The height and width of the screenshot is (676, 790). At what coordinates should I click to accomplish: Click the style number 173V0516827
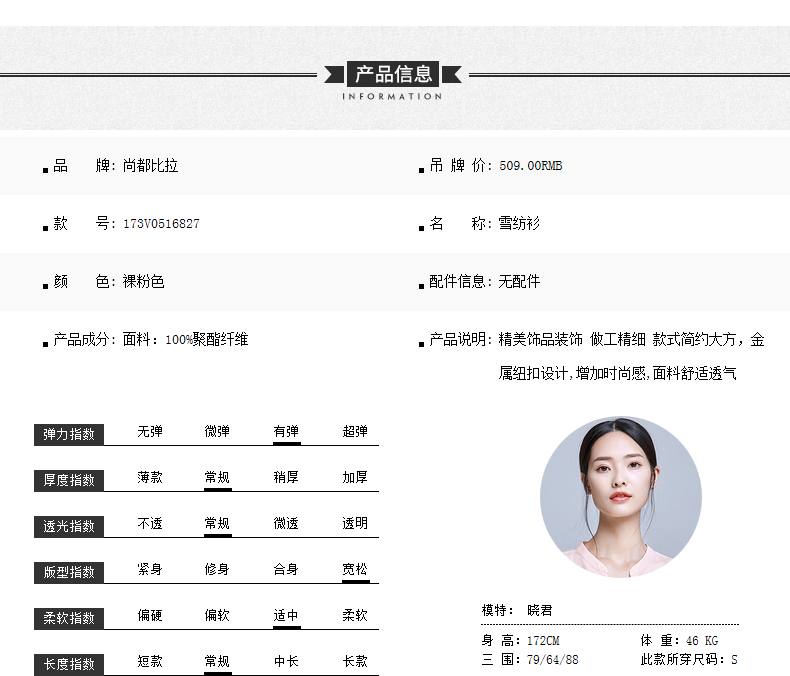point(161,224)
